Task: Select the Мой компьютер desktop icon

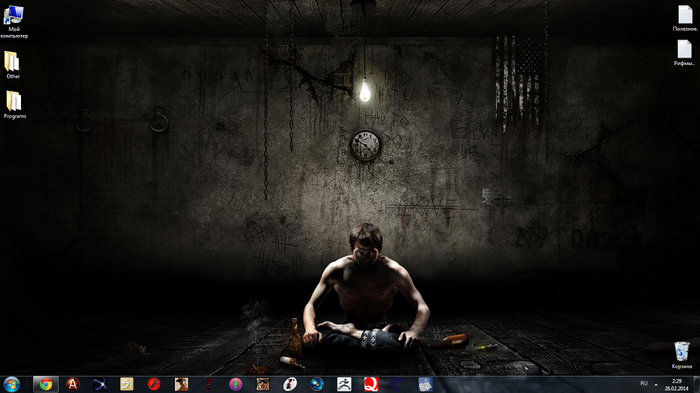Action: [x=14, y=21]
